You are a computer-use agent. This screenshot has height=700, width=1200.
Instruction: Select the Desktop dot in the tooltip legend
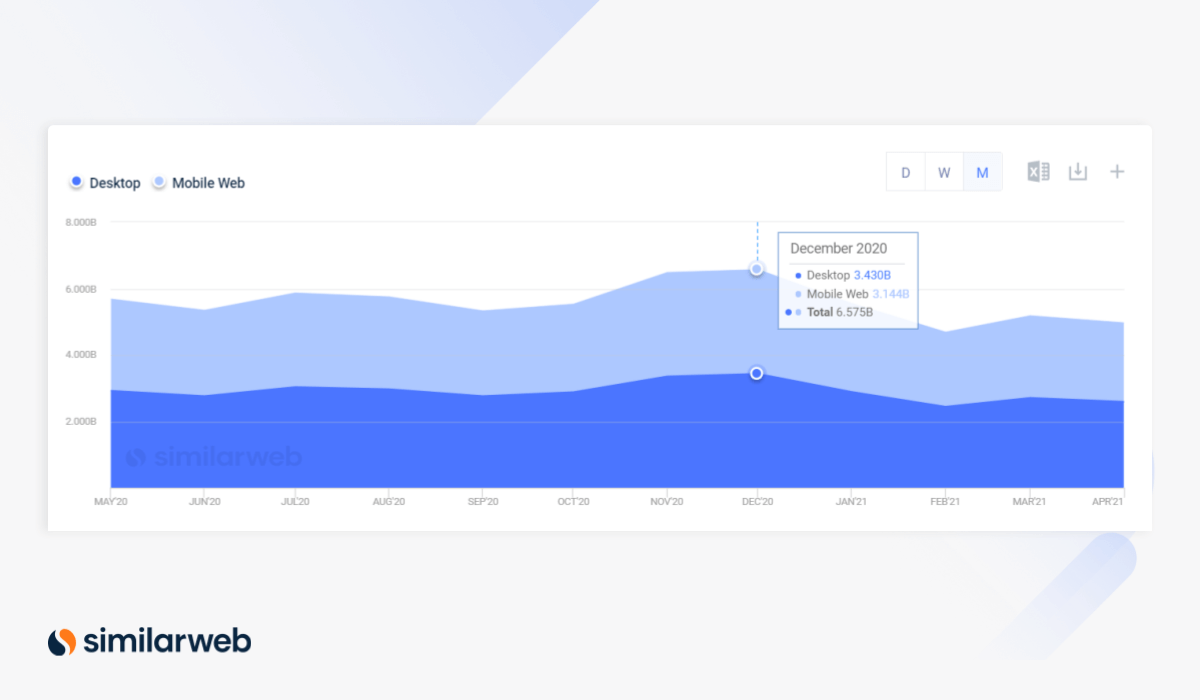coord(797,274)
